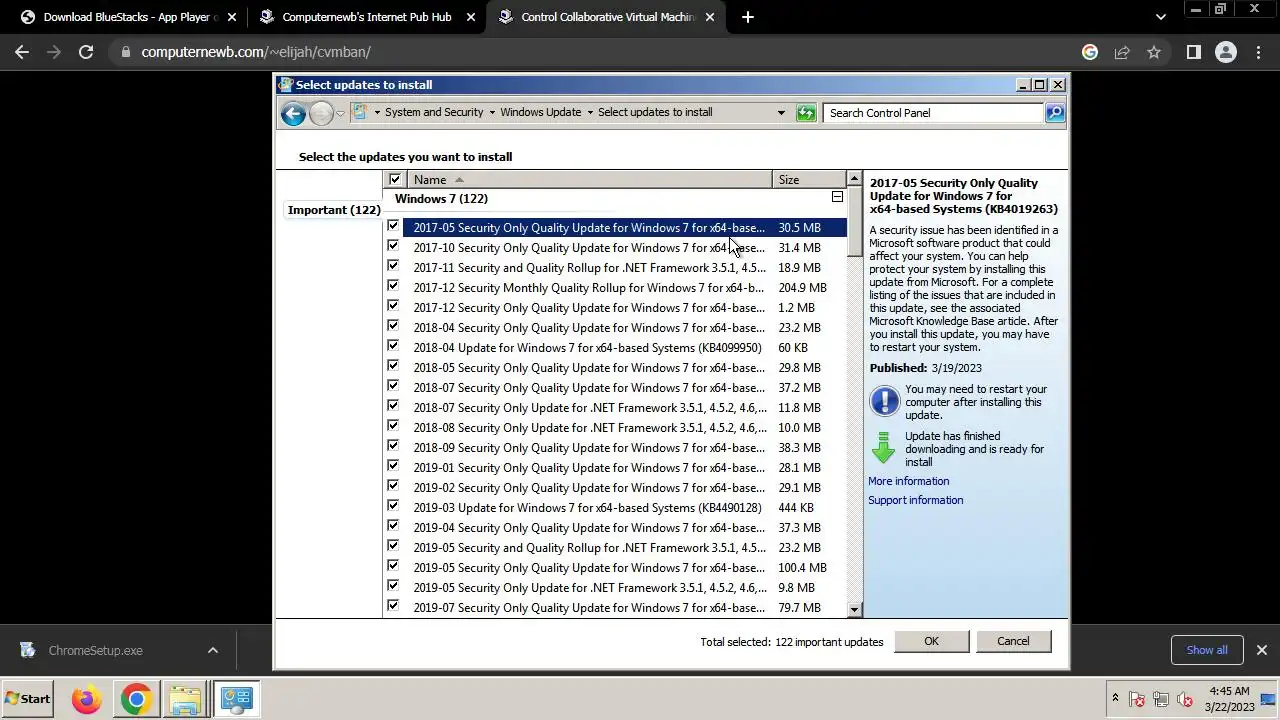Open the address bar history dropdown
Image resolution: width=1280 pixels, height=720 pixels.
[781, 112]
